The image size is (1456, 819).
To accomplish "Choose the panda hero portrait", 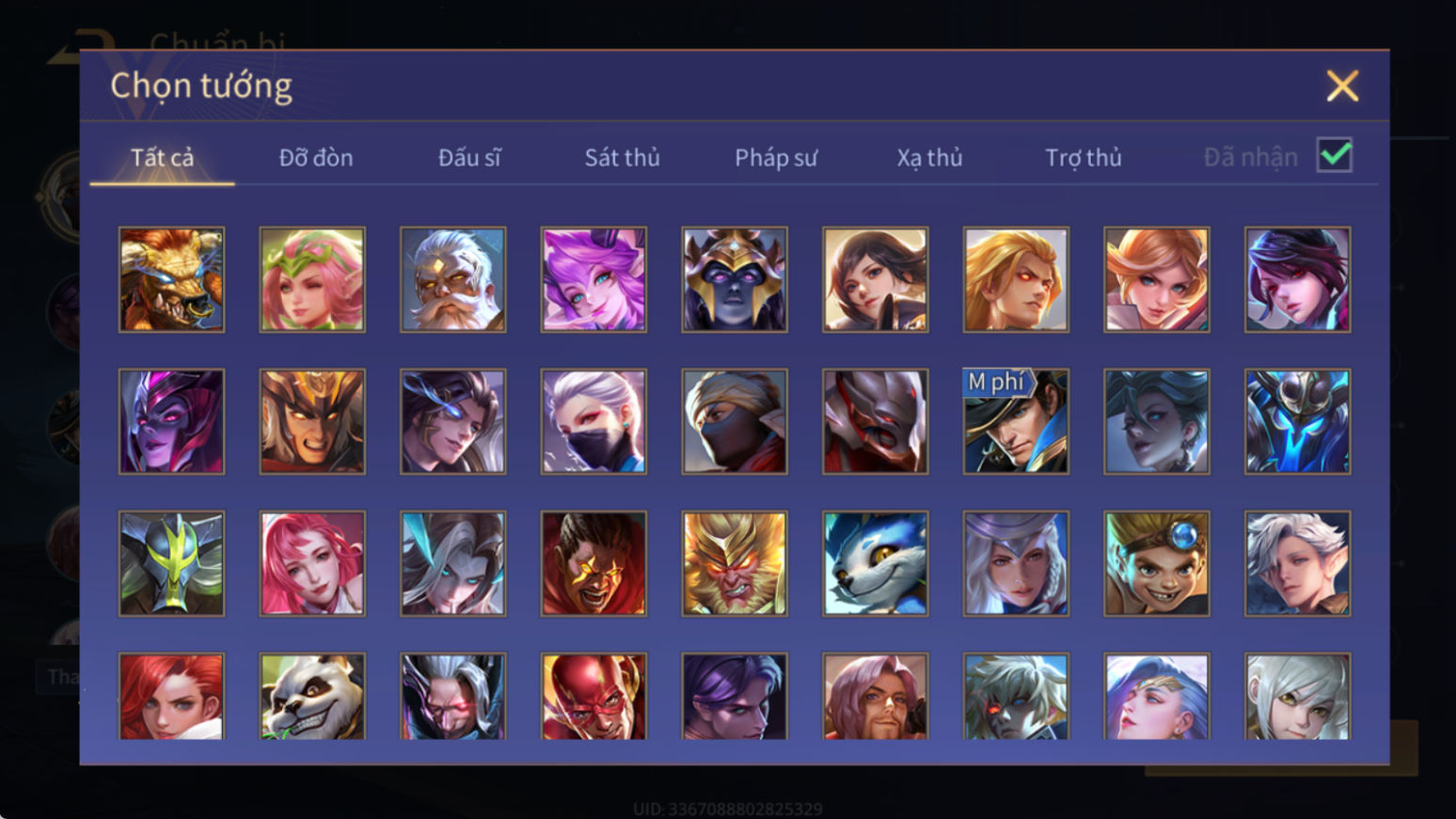I will (x=312, y=697).
